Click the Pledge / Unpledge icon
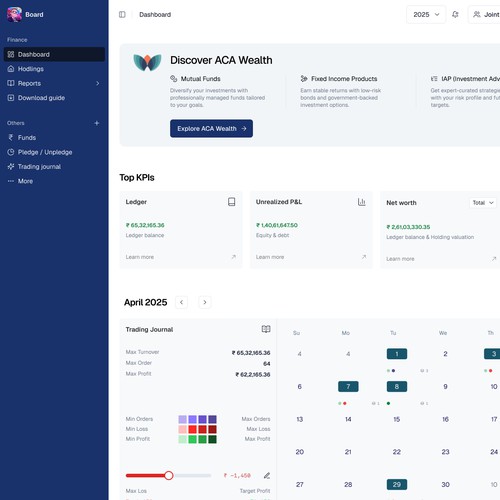The height and width of the screenshot is (500, 500). coord(11,152)
